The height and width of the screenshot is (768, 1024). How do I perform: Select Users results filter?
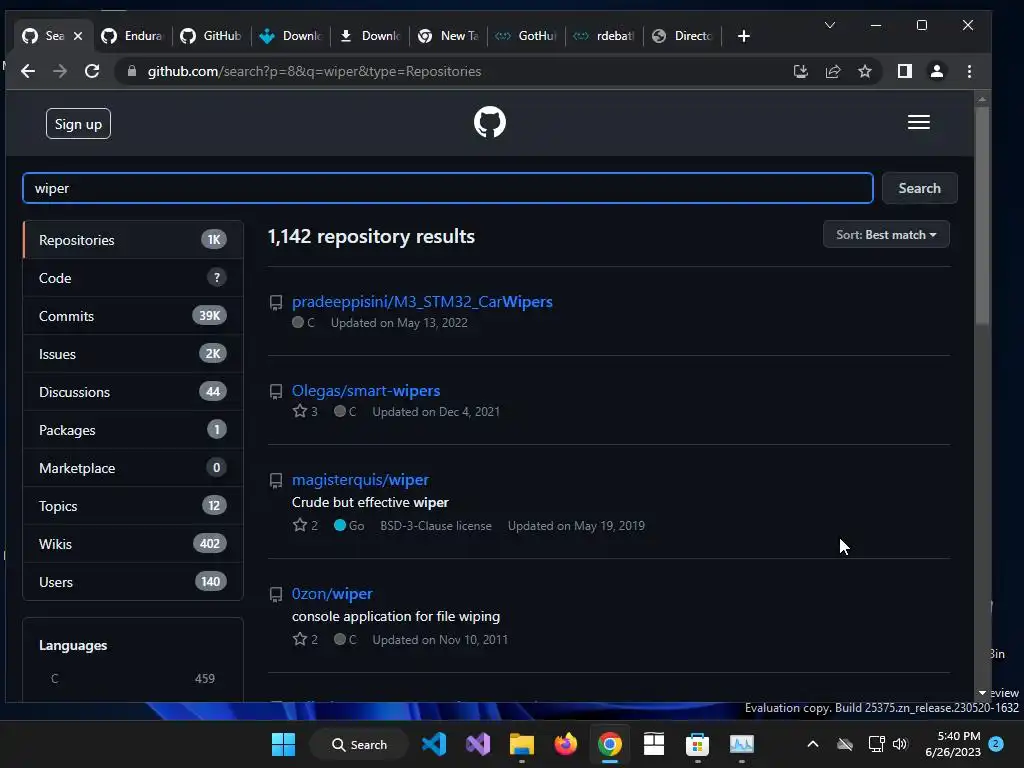click(133, 582)
